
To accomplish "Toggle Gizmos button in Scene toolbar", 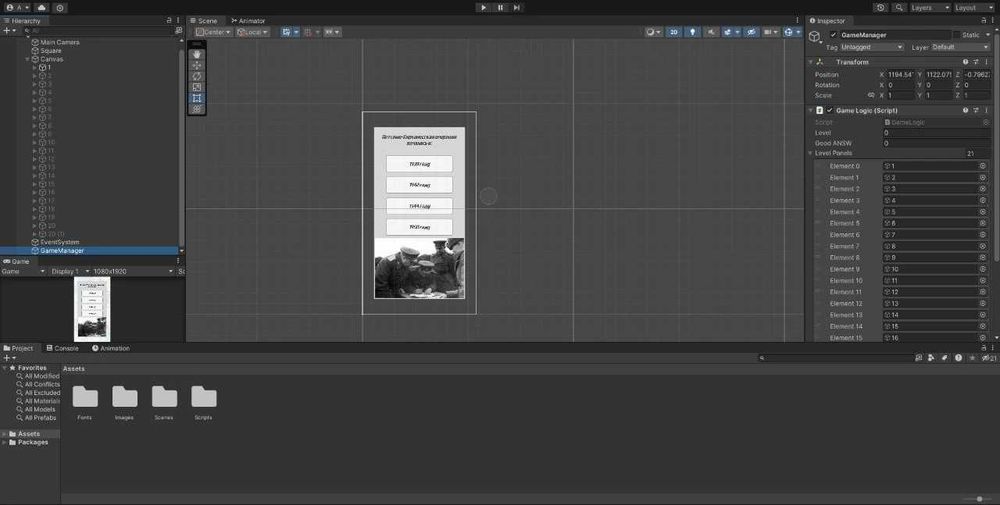I will click(788, 32).
